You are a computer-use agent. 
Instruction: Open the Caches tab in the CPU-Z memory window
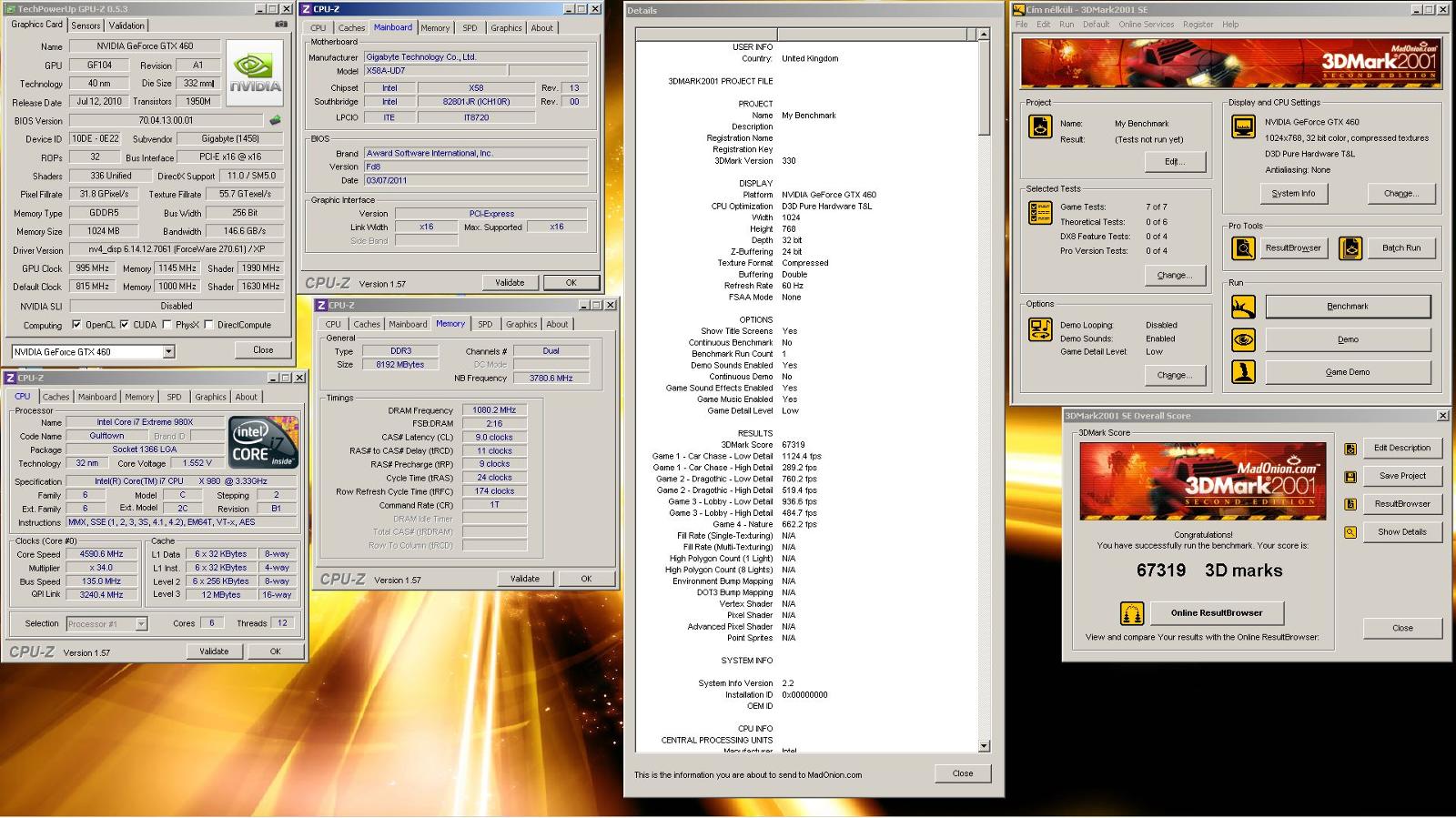(367, 325)
